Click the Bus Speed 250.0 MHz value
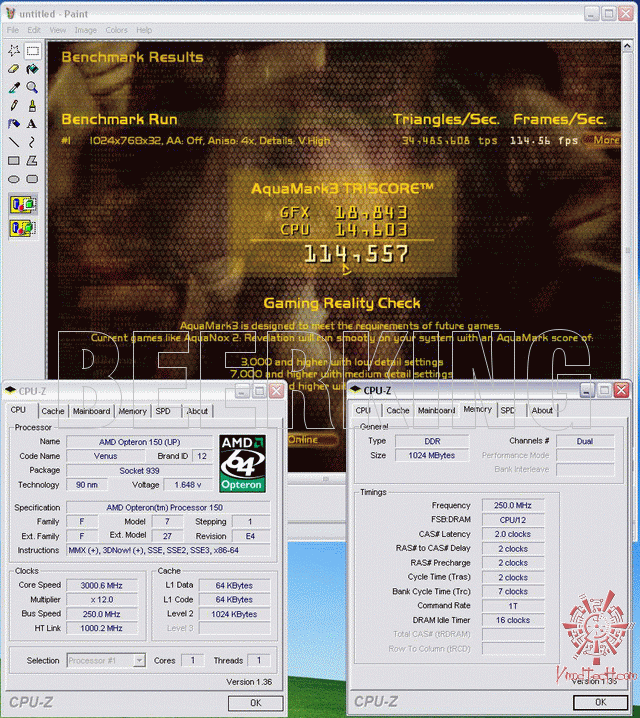The image size is (640, 718). tap(102, 614)
